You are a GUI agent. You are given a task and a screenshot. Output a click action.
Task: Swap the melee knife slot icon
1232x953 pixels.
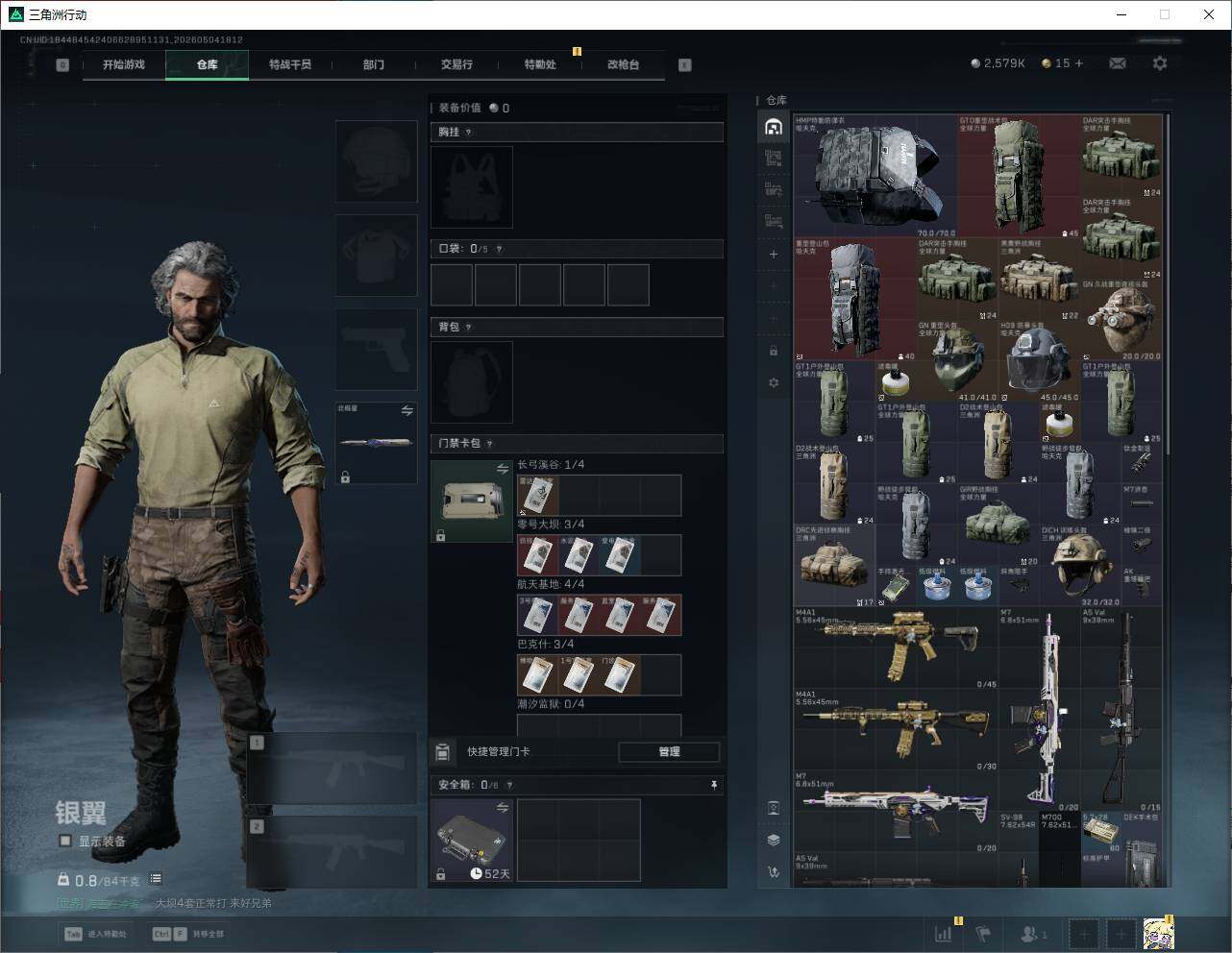coord(407,411)
